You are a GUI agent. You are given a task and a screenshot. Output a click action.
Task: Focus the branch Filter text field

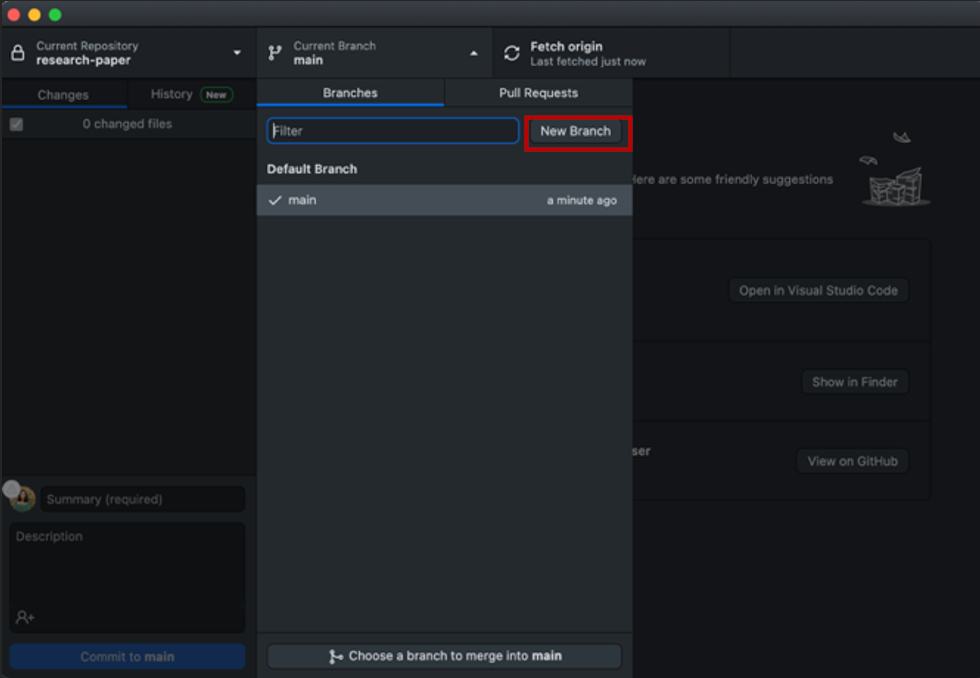[392, 131]
